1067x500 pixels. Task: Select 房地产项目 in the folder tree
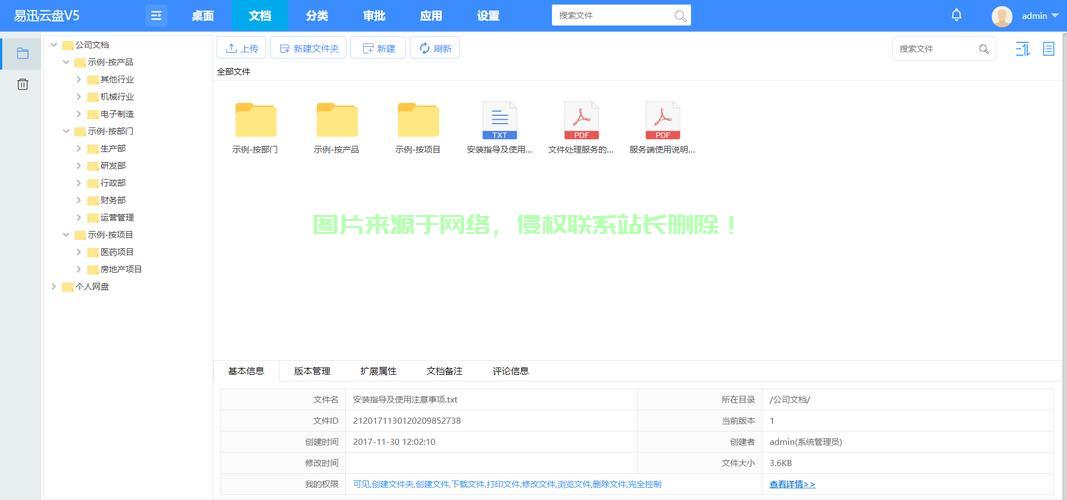point(121,269)
